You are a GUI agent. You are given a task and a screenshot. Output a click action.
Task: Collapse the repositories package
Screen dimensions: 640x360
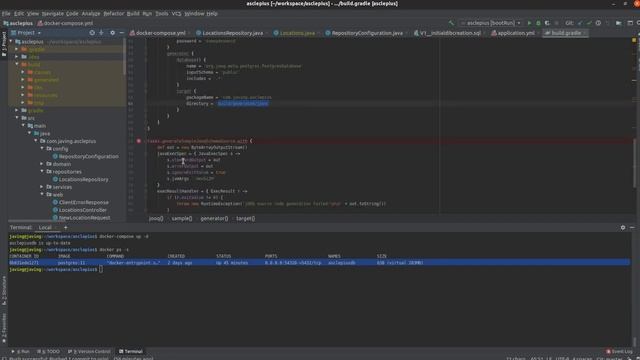pyautogui.click(x=42, y=172)
